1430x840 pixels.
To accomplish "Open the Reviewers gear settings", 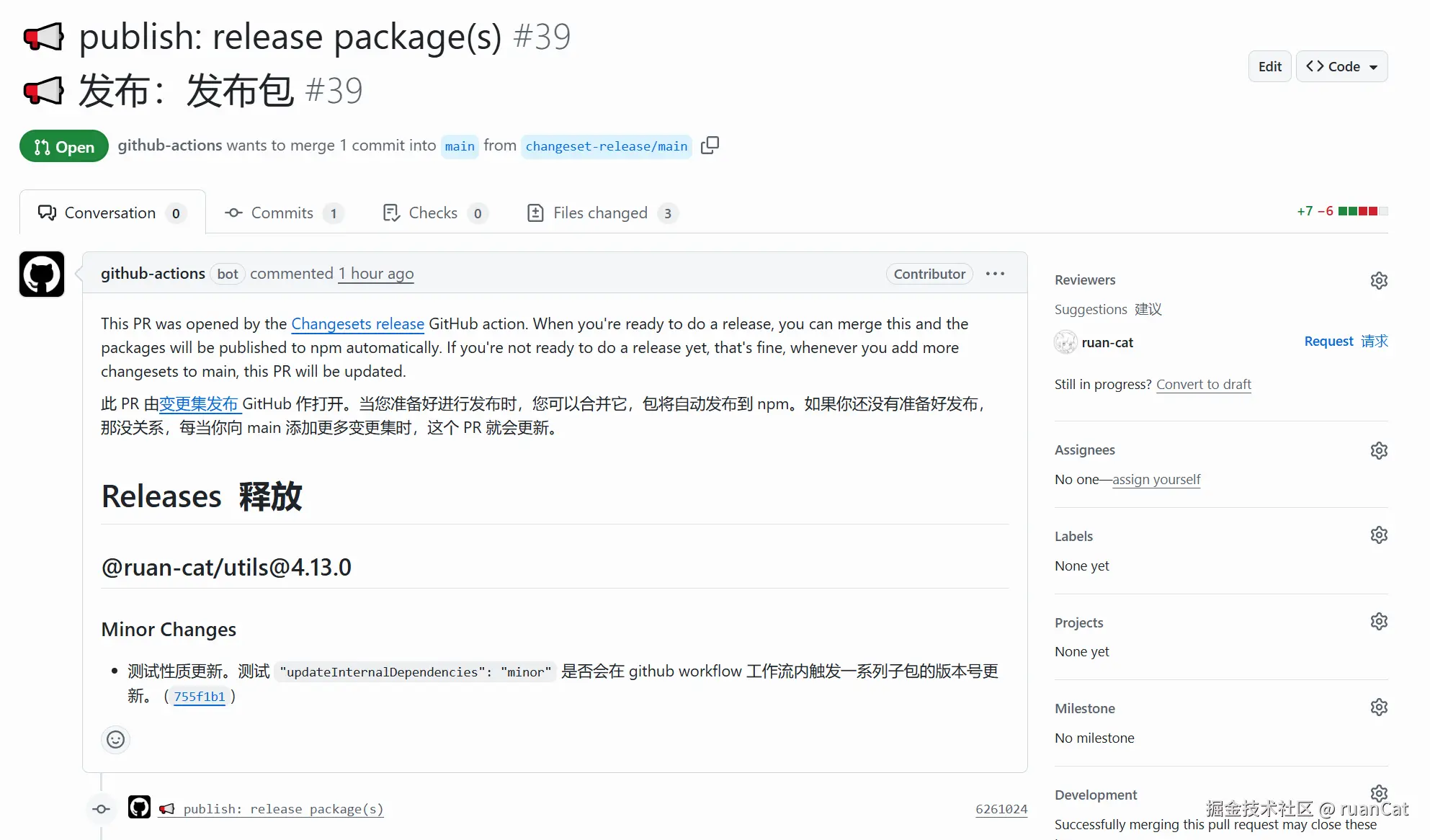I will (x=1378, y=280).
